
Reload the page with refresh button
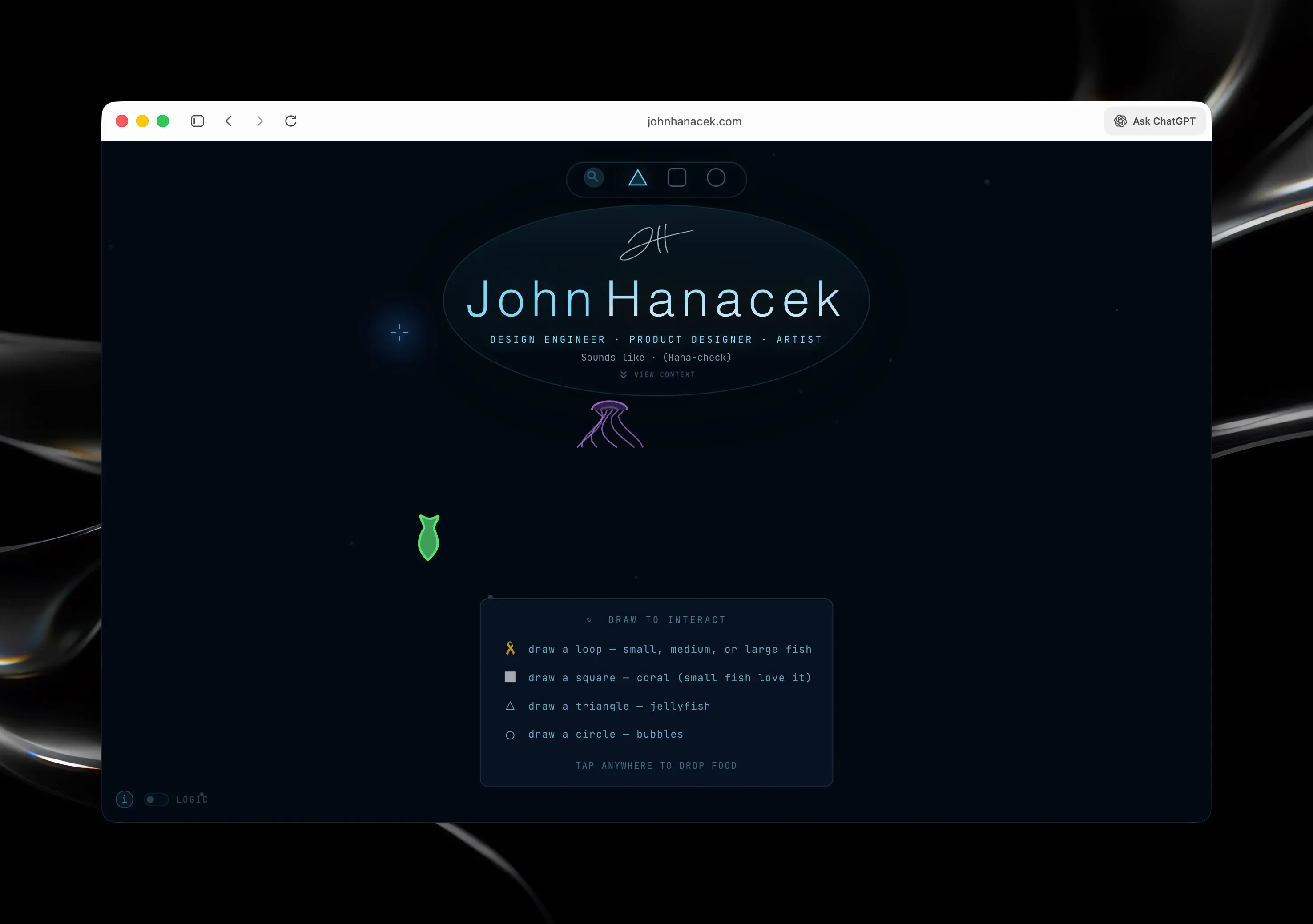click(x=291, y=121)
